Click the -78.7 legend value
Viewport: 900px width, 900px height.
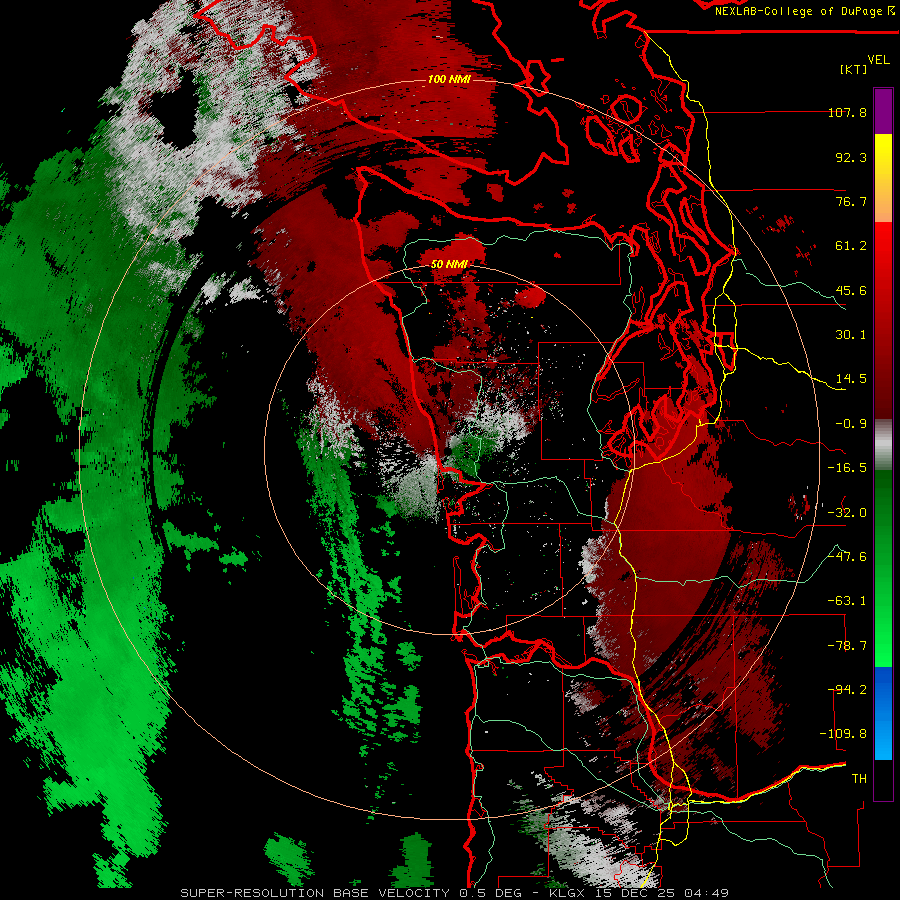847,646
